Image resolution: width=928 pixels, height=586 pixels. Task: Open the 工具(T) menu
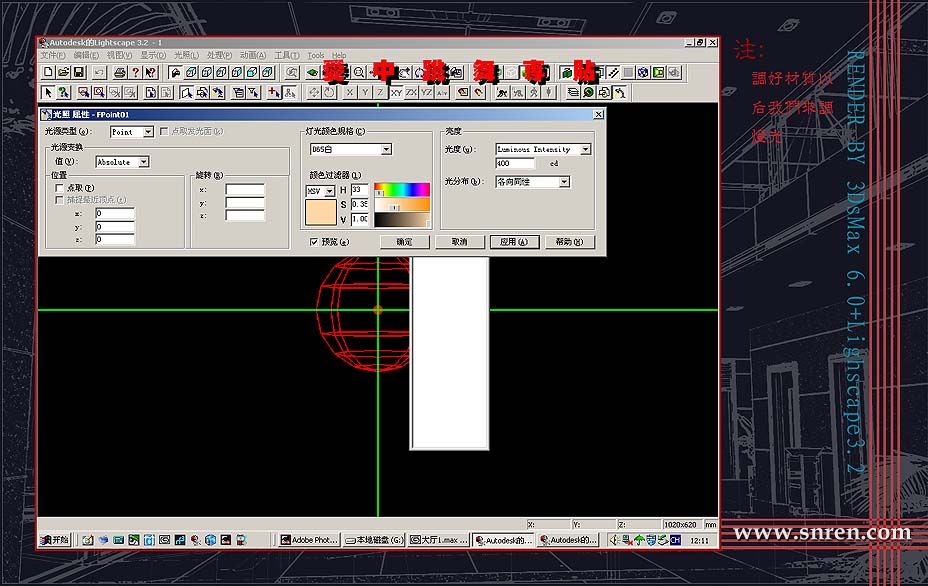(x=286, y=55)
